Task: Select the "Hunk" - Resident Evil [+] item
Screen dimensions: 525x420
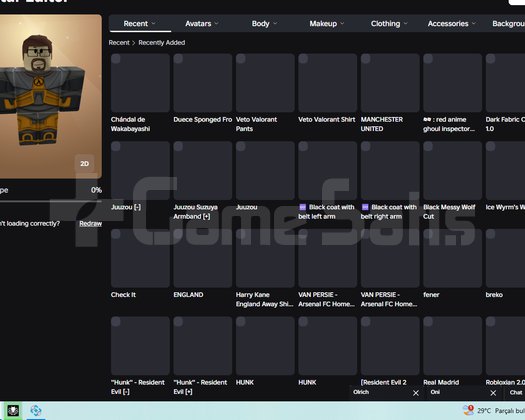Action: click(203, 346)
